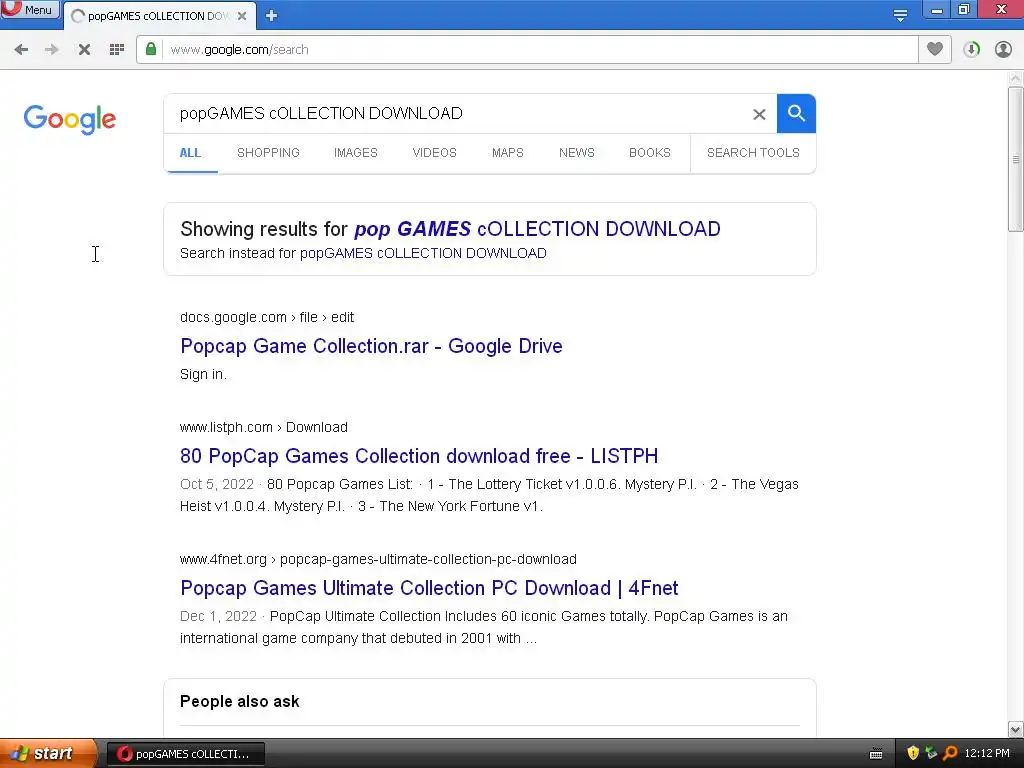Click the orange magnifier tray icon
Viewport: 1024px width, 768px height.
point(950,753)
